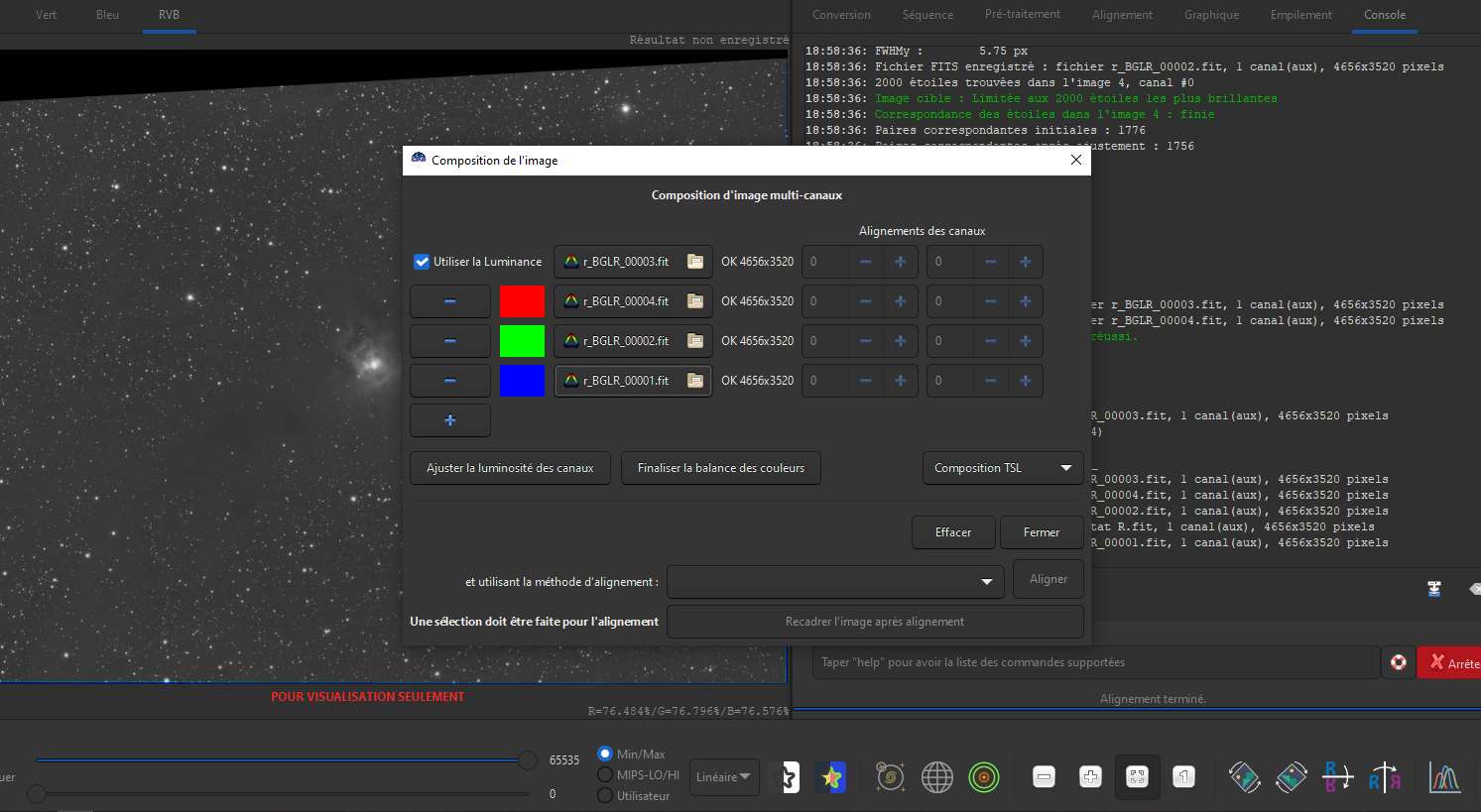Viewport: 1481px width, 812px height.
Task: Click first alignment offset field in blue row
Action: [825, 381]
